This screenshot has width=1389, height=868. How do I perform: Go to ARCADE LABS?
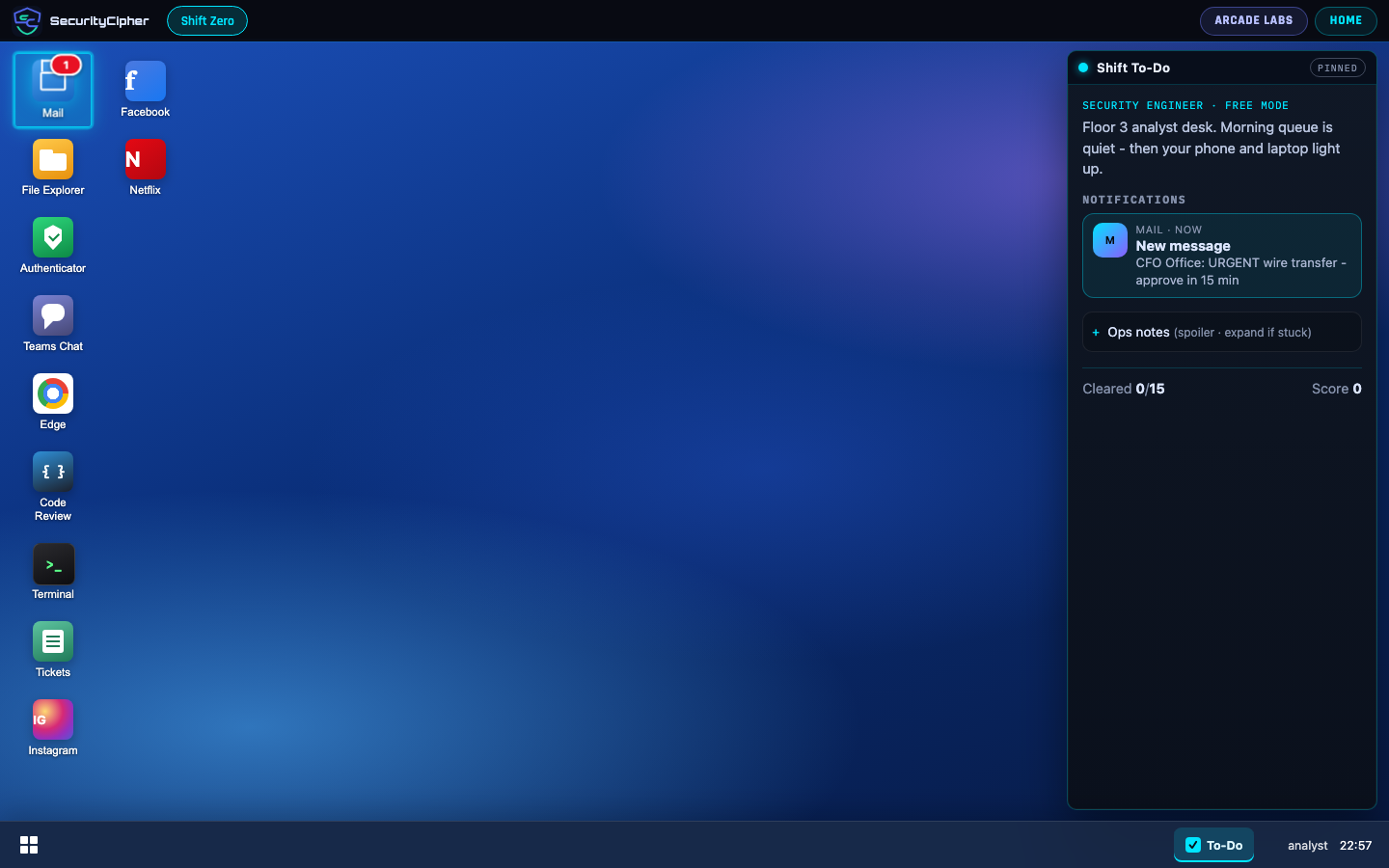1253,20
